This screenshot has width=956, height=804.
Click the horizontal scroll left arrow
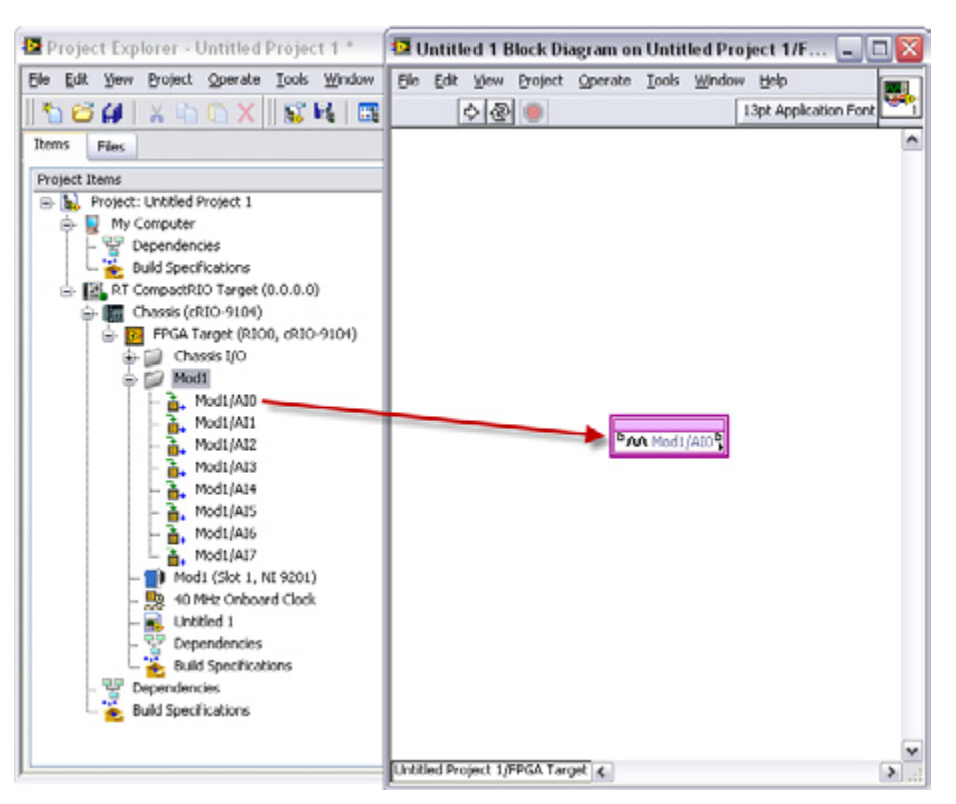tap(602, 772)
